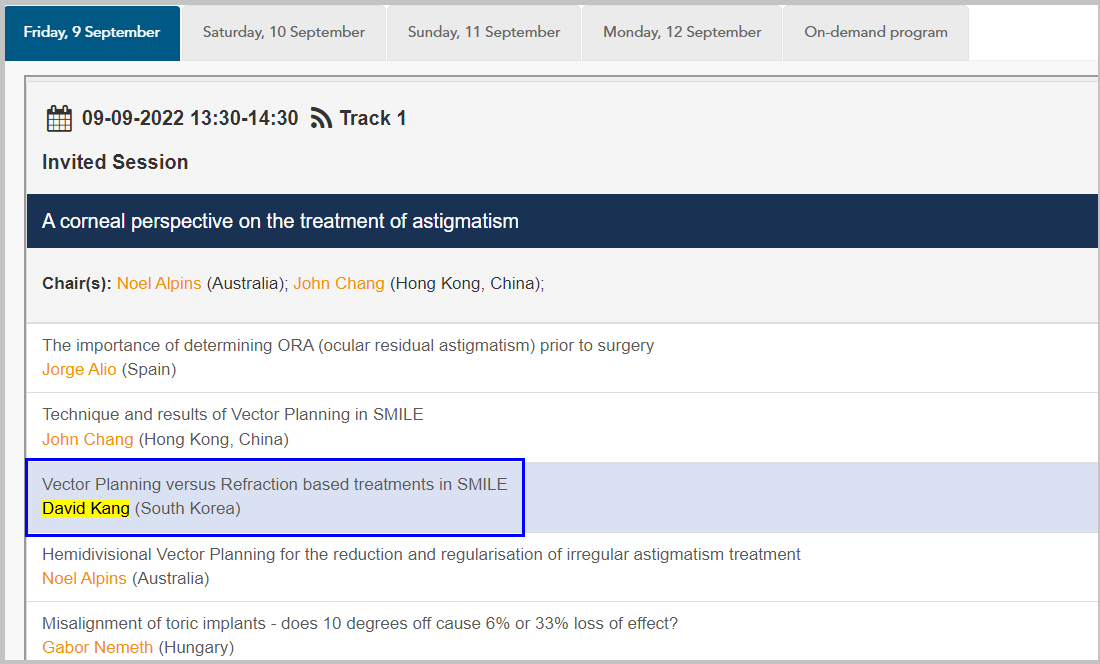Image resolution: width=1100 pixels, height=664 pixels.
Task: Click the Misalignment of toric implants title
Action: click(360, 624)
